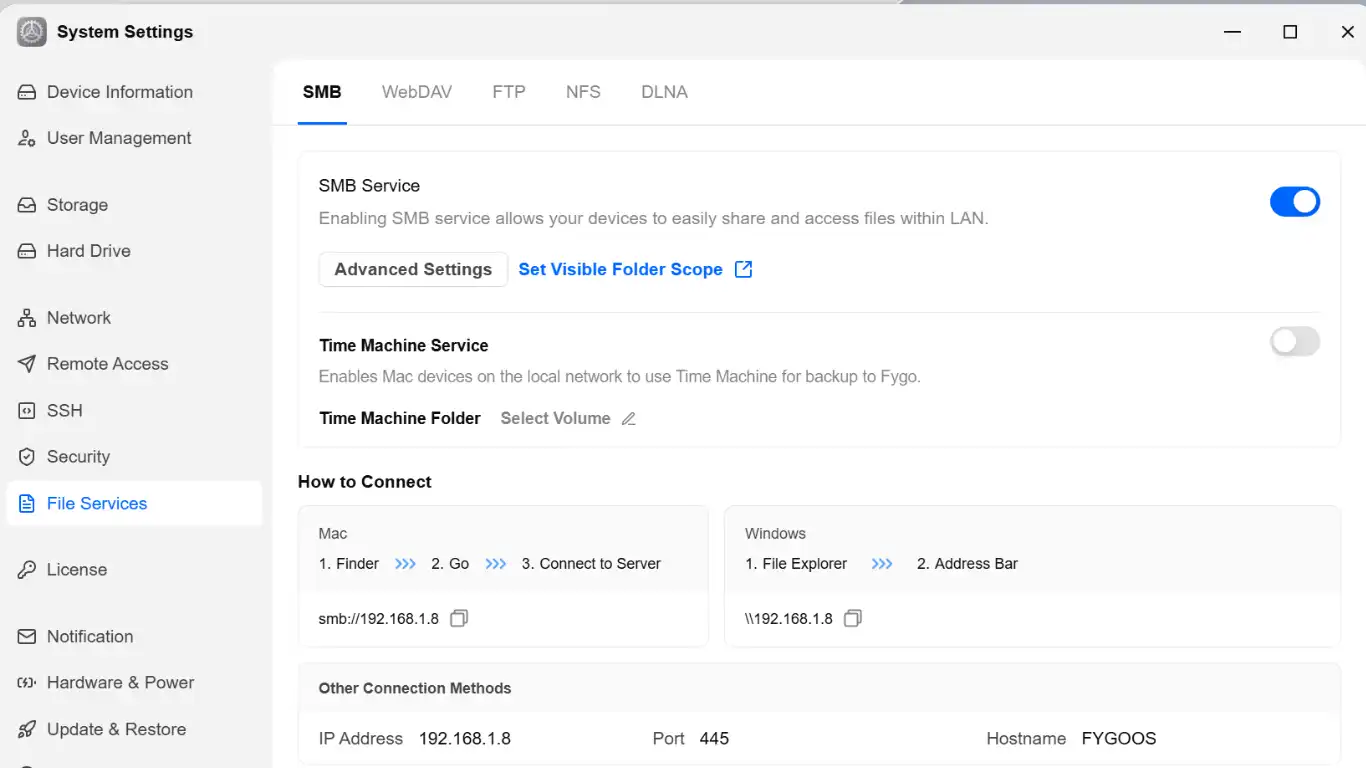Viewport: 1366px width, 768px height.
Task: Click the Other Connection Methods heading
Action: (x=415, y=689)
